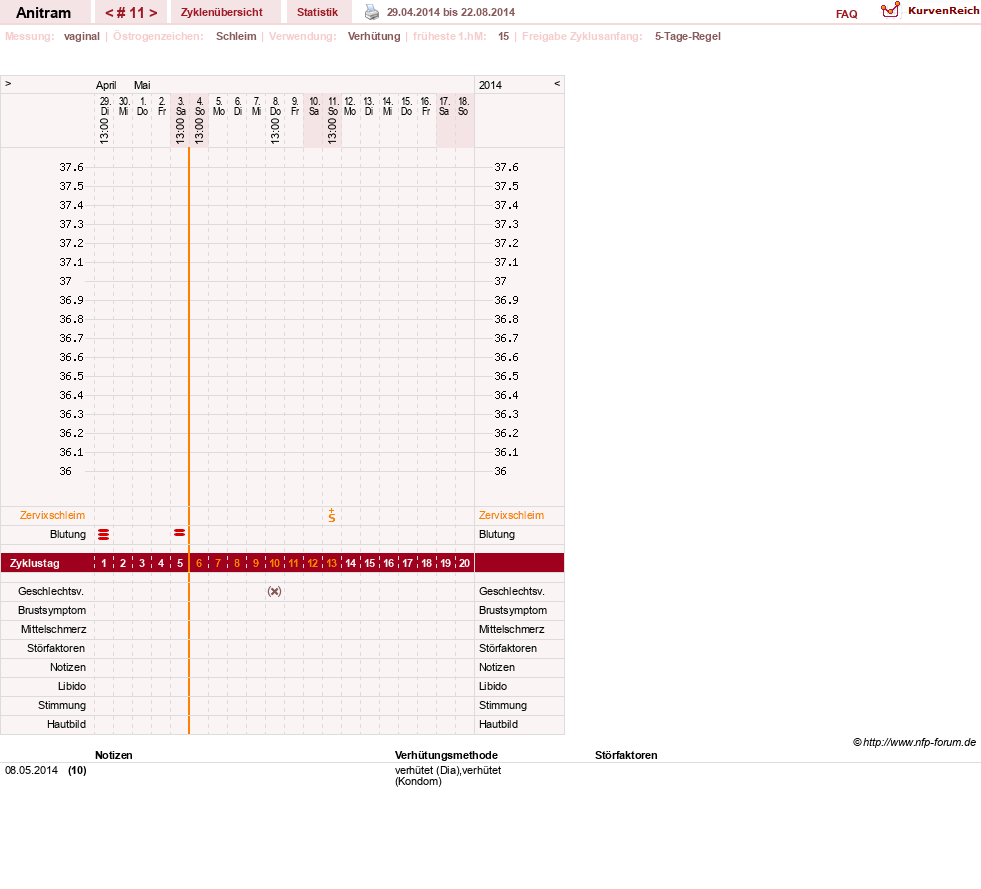Select cycle day 20 in Zyklustag row
The height and width of the screenshot is (889, 981).
(464, 563)
